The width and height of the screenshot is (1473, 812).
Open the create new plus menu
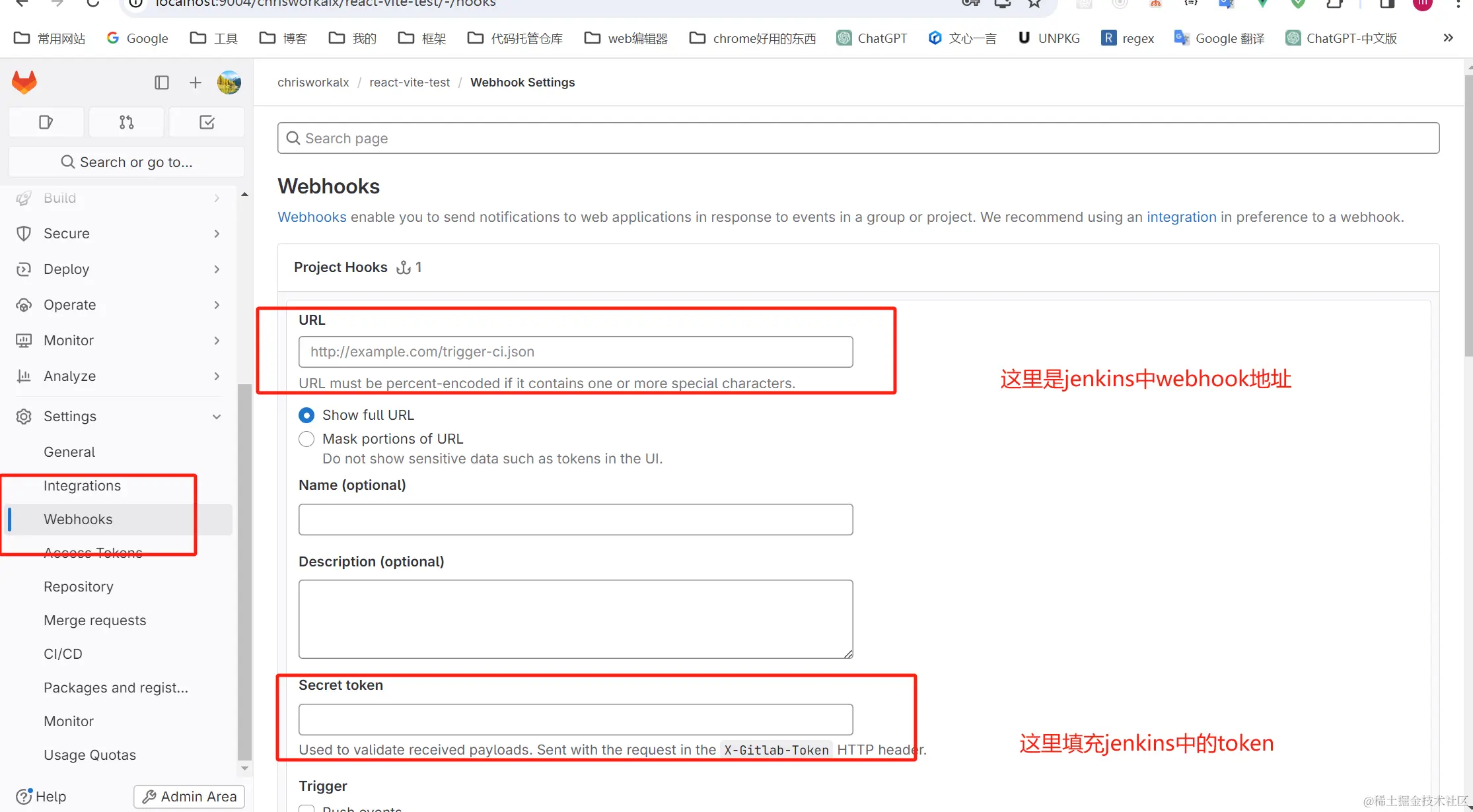(195, 83)
